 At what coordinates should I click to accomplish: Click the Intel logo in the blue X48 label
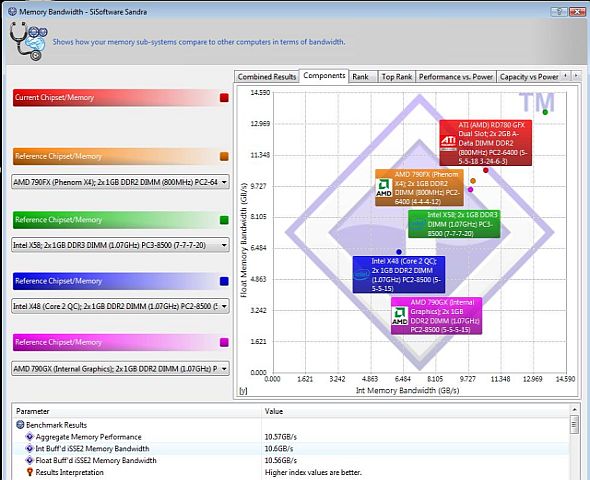(x=361, y=275)
